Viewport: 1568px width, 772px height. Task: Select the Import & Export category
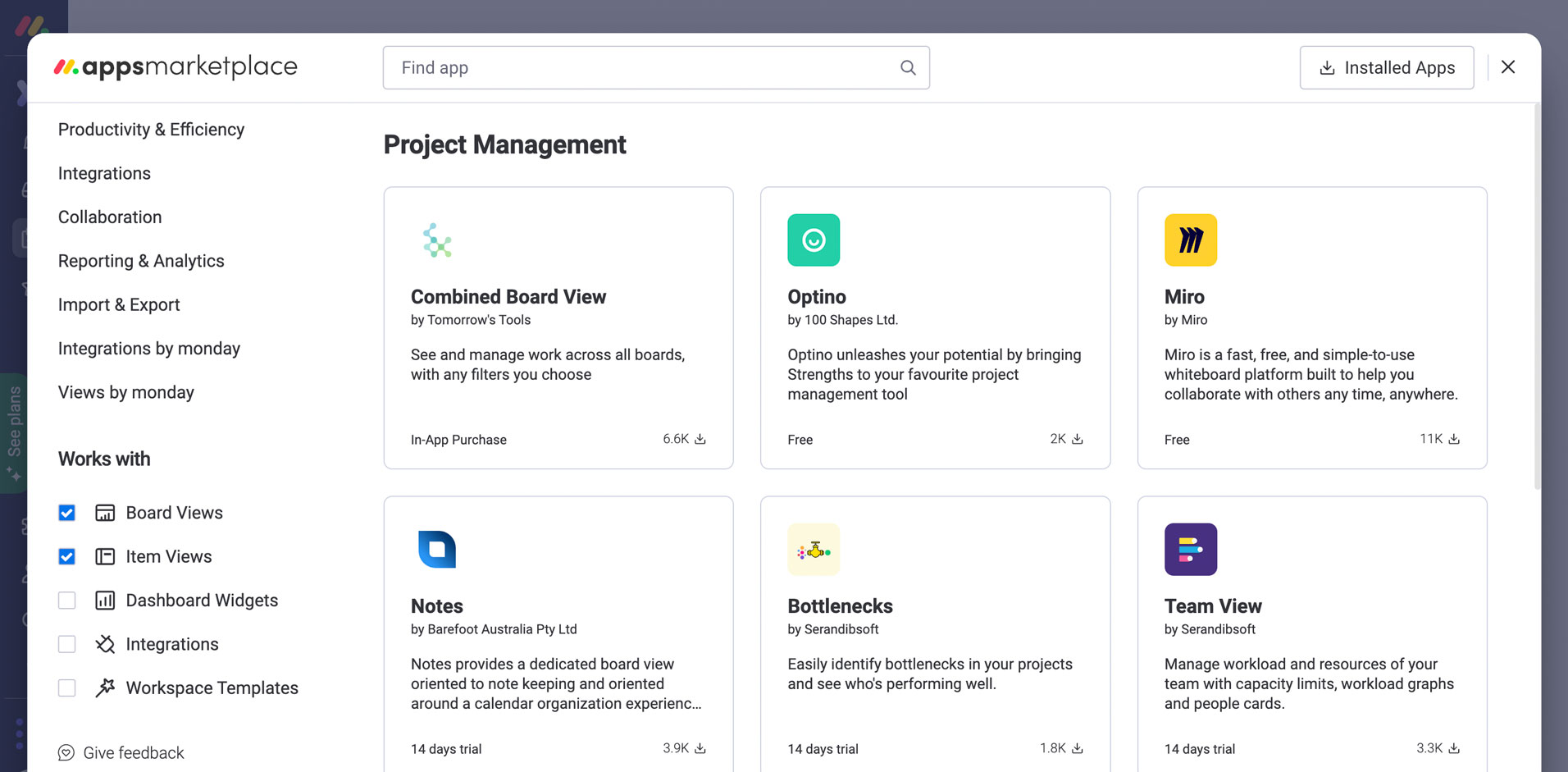click(119, 304)
